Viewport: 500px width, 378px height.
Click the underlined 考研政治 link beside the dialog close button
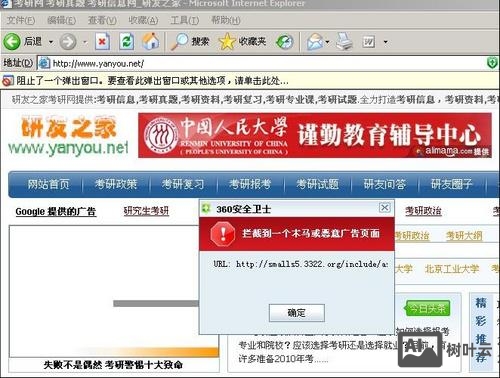[423, 211]
